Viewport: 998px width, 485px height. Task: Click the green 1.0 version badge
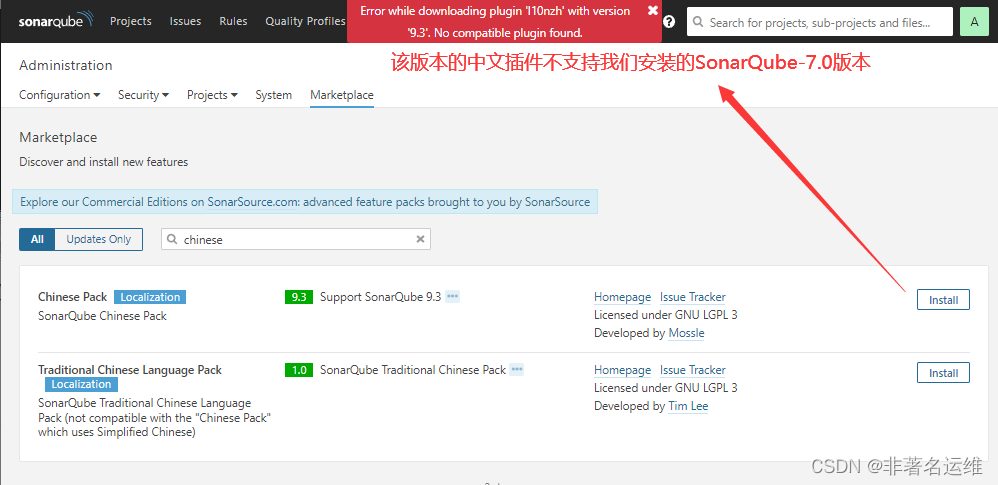coord(299,370)
